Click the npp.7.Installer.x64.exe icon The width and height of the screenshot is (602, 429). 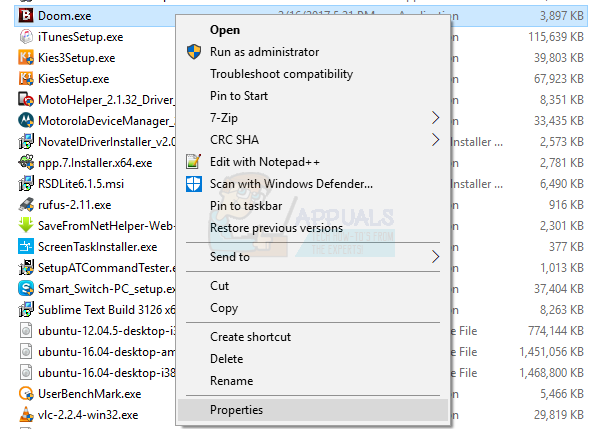[x=26, y=163]
